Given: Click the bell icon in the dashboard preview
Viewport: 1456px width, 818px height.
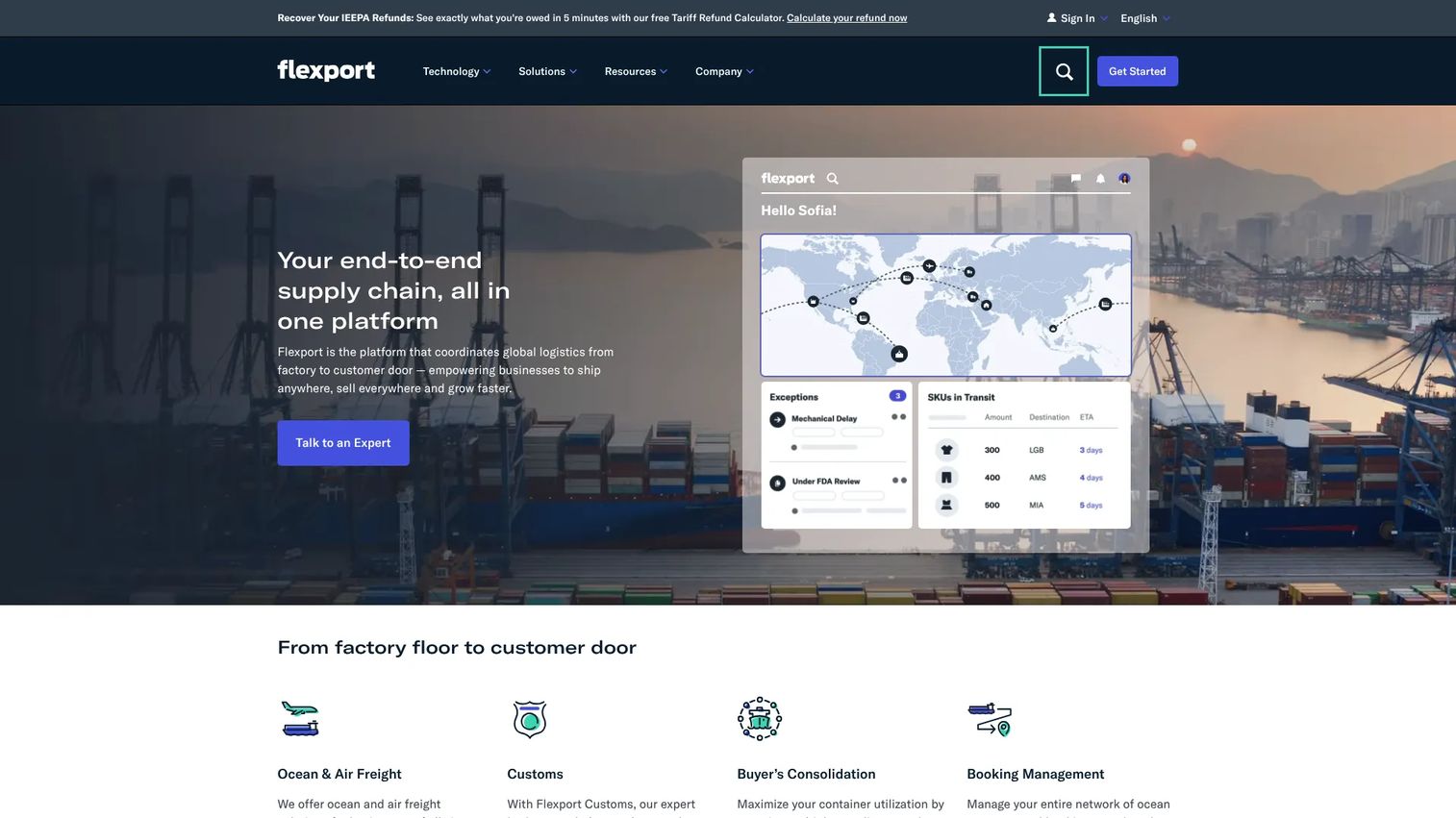Looking at the screenshot, I should (1100, 179).
